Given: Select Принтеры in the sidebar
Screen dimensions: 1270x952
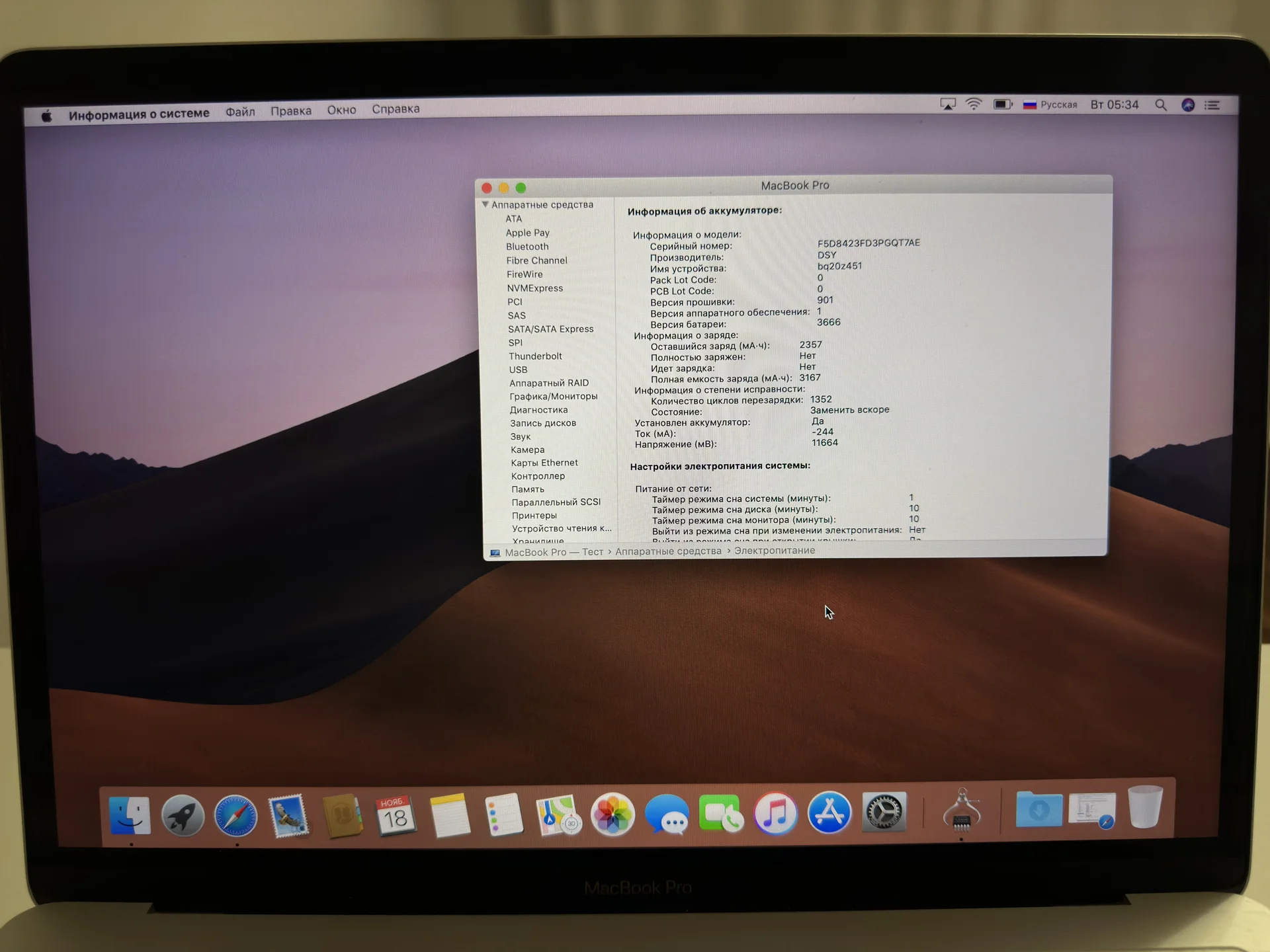Looking at the screenshot, I should point(534,516).
